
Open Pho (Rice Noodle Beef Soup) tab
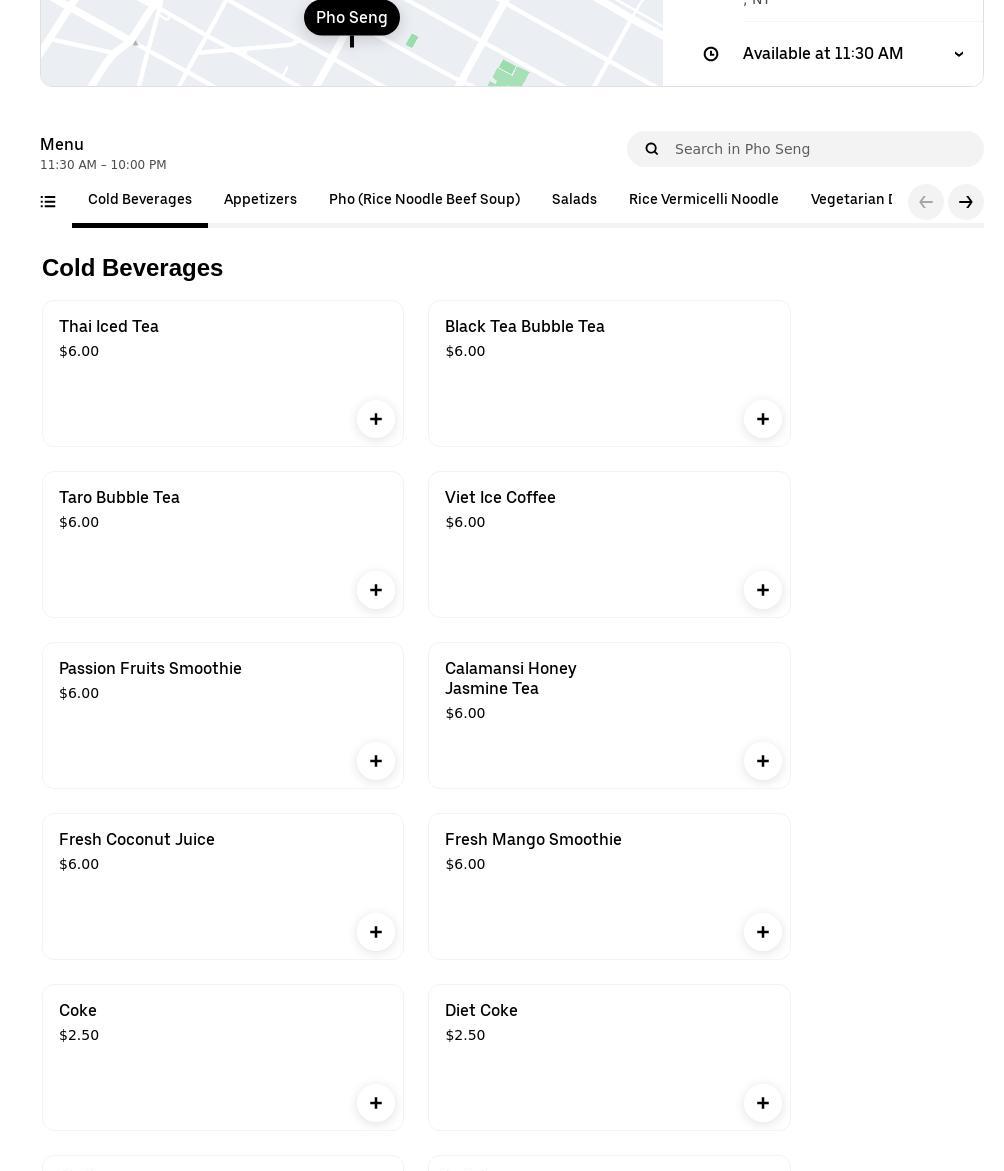coord(424,200)
